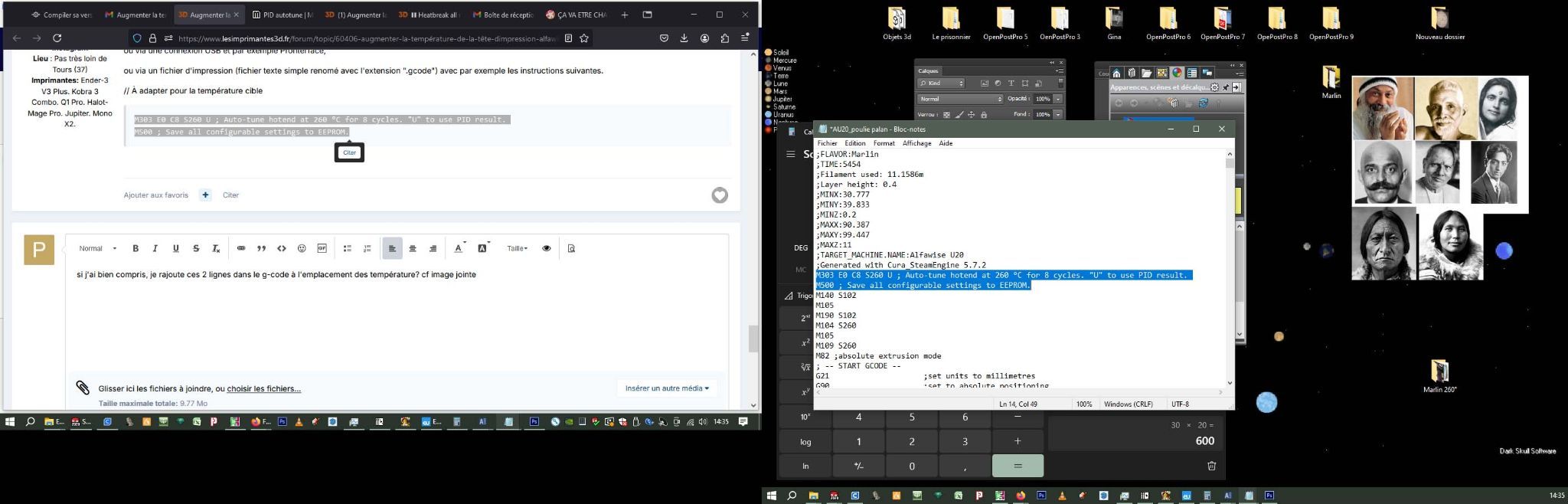Open the background color dropdown
This screenshot has height=504, width=1568.
click(x=484, y=248)
